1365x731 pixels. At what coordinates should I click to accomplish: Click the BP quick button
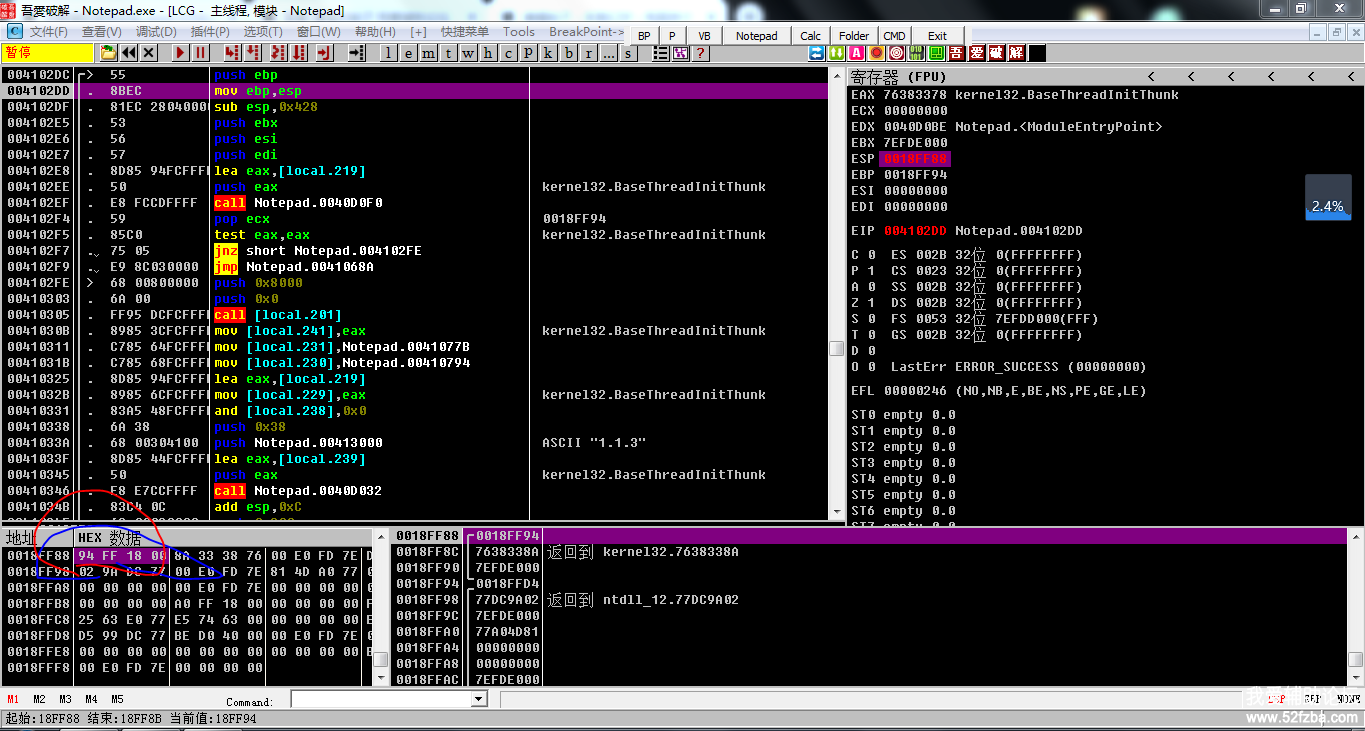click(x=644, y=36)
